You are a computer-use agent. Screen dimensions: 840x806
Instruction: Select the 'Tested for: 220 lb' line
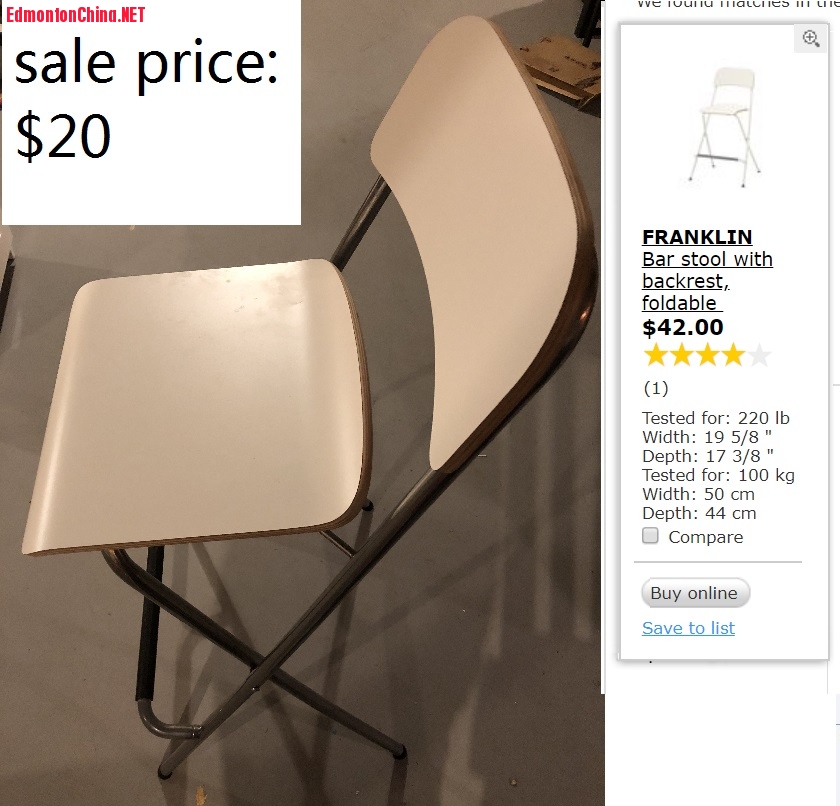pyautogui.click(x=715, y=418)
